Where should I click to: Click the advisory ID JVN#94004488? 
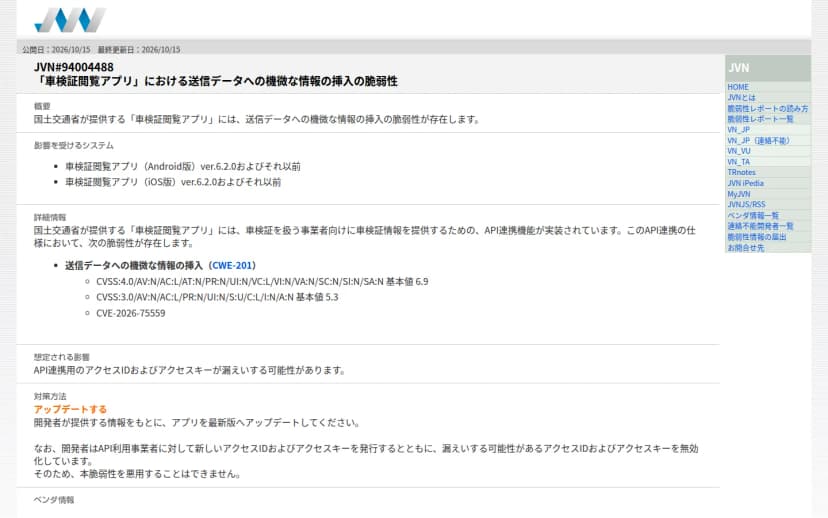click(74, 67)
